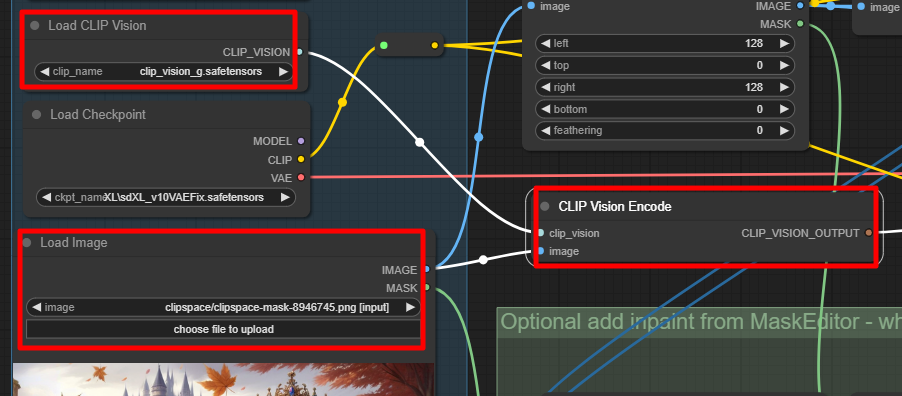
Task: Increase the left padding value
Action: coord(784,43)
